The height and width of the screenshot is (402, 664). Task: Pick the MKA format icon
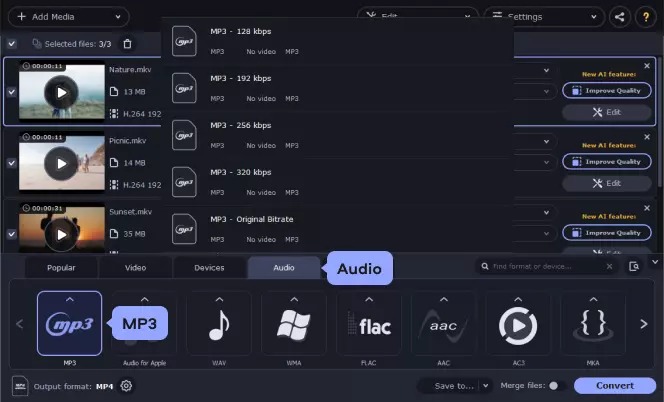(593, 323)
